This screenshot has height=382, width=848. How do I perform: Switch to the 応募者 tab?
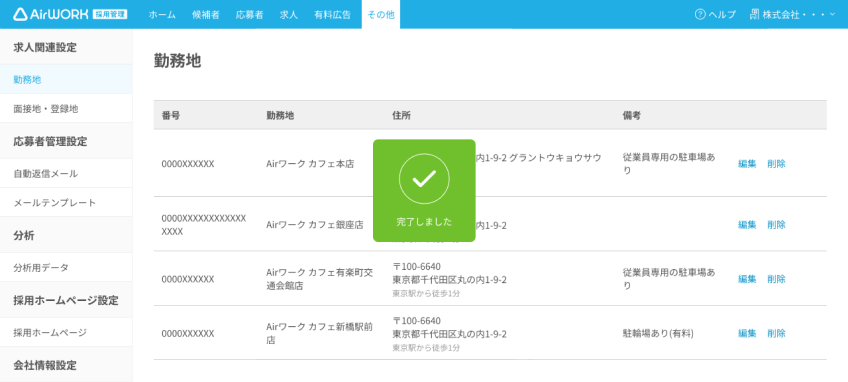coord(249,15)
